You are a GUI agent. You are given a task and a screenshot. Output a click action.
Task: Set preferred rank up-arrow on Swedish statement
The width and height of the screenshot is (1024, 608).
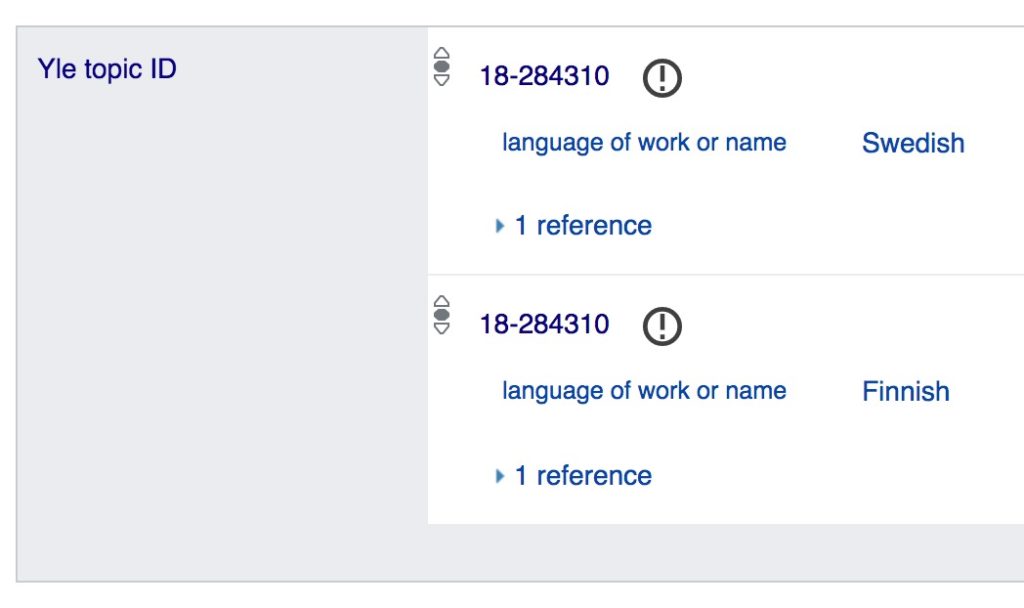point(442,54)
